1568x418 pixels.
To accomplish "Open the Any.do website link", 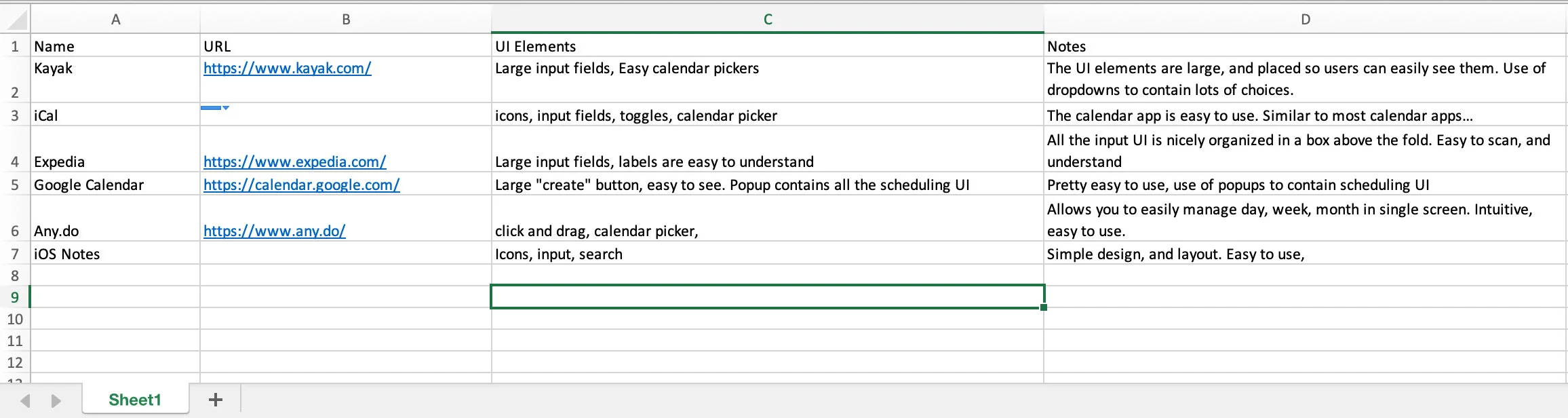I will (x=275, y=231).
